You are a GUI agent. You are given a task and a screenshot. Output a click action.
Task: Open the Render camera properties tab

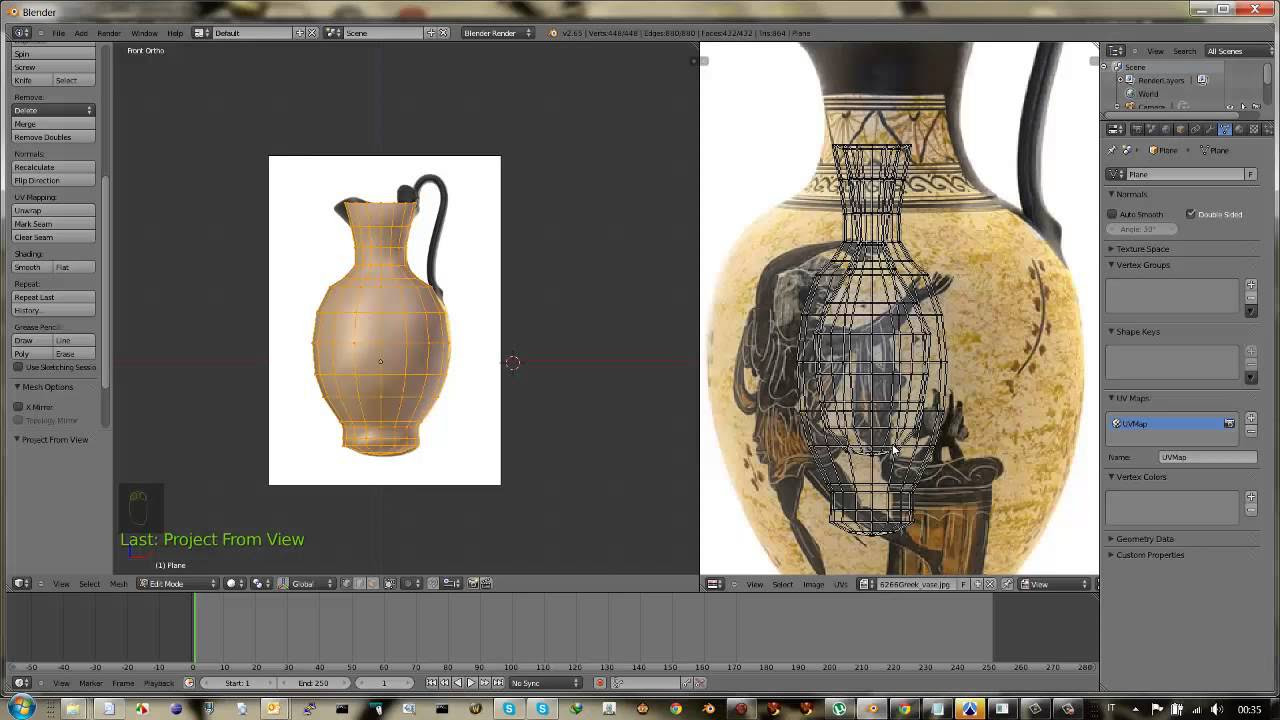pos(1137,129)
